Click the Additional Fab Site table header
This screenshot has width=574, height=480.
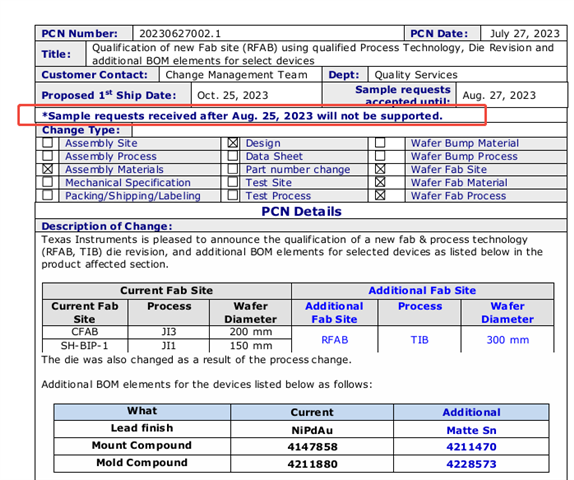(422, 291)
